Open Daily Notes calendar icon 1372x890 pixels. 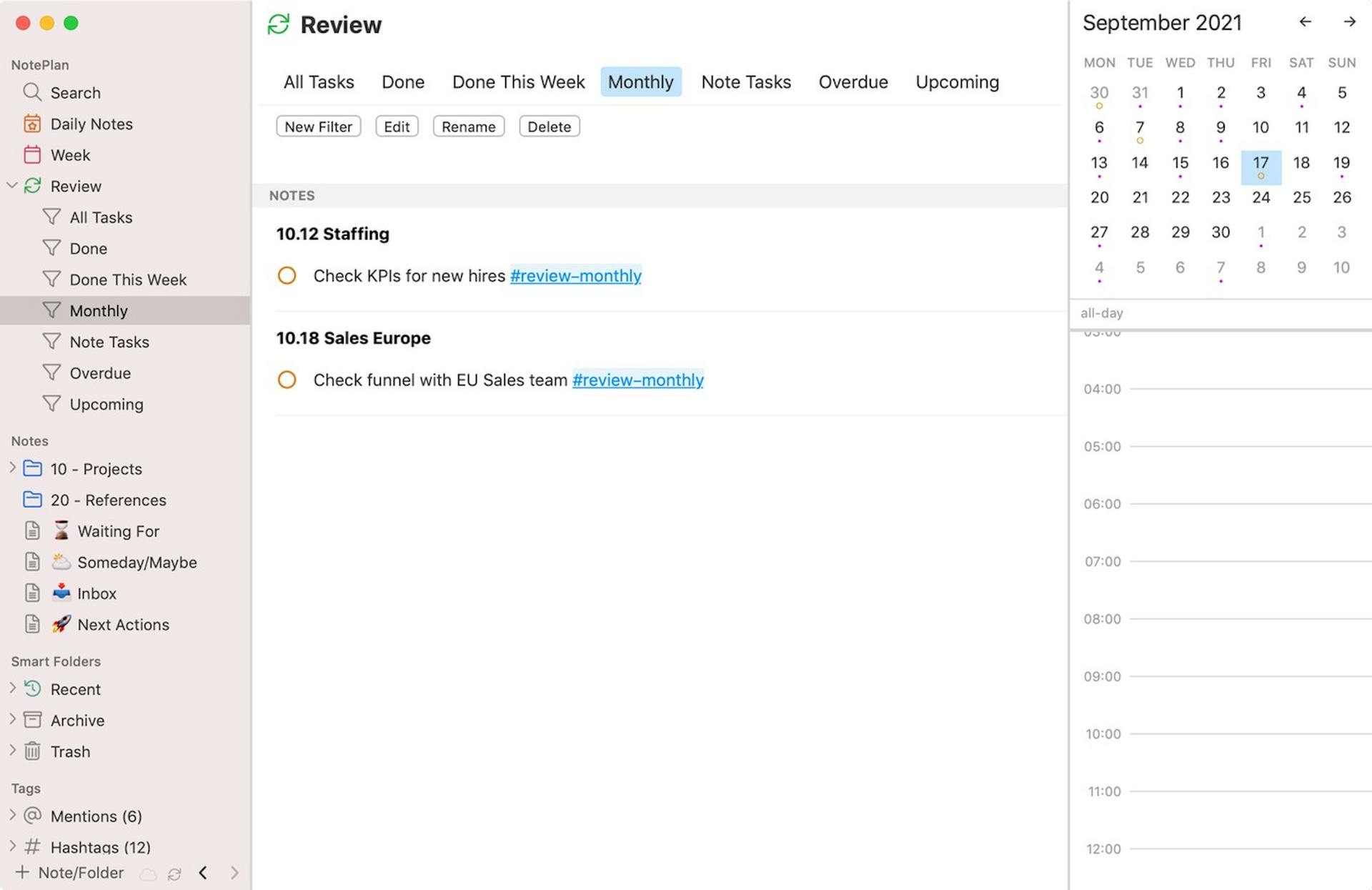click(x=31, y=123)
